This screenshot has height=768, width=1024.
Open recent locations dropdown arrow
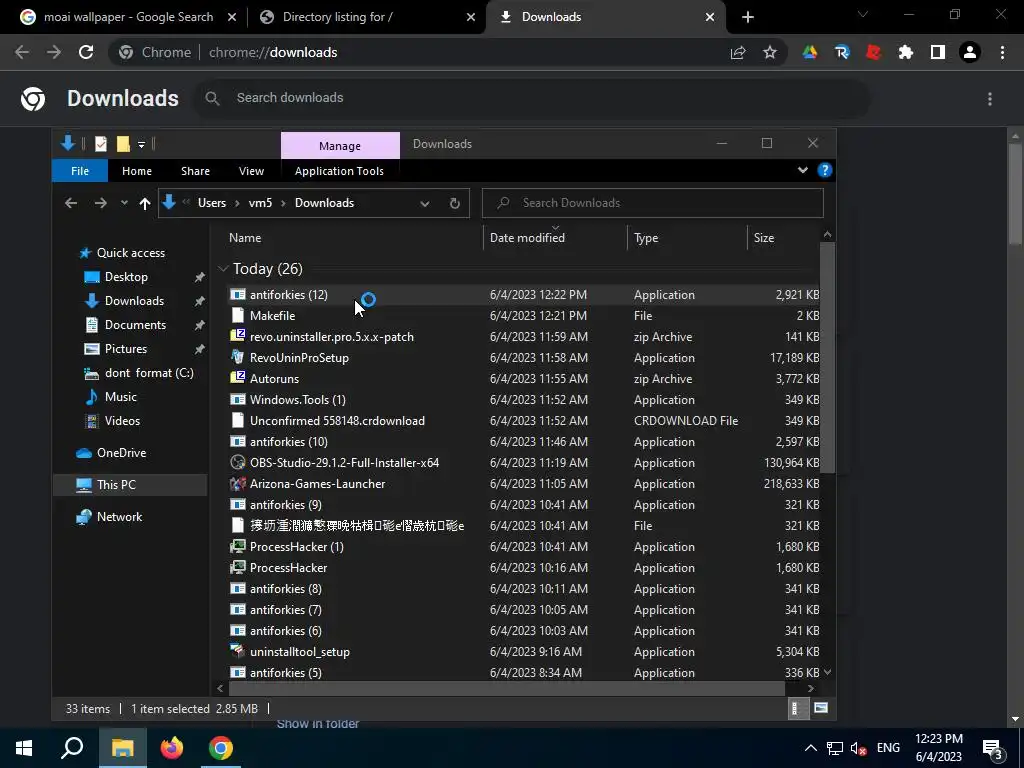tap(124, 203)
